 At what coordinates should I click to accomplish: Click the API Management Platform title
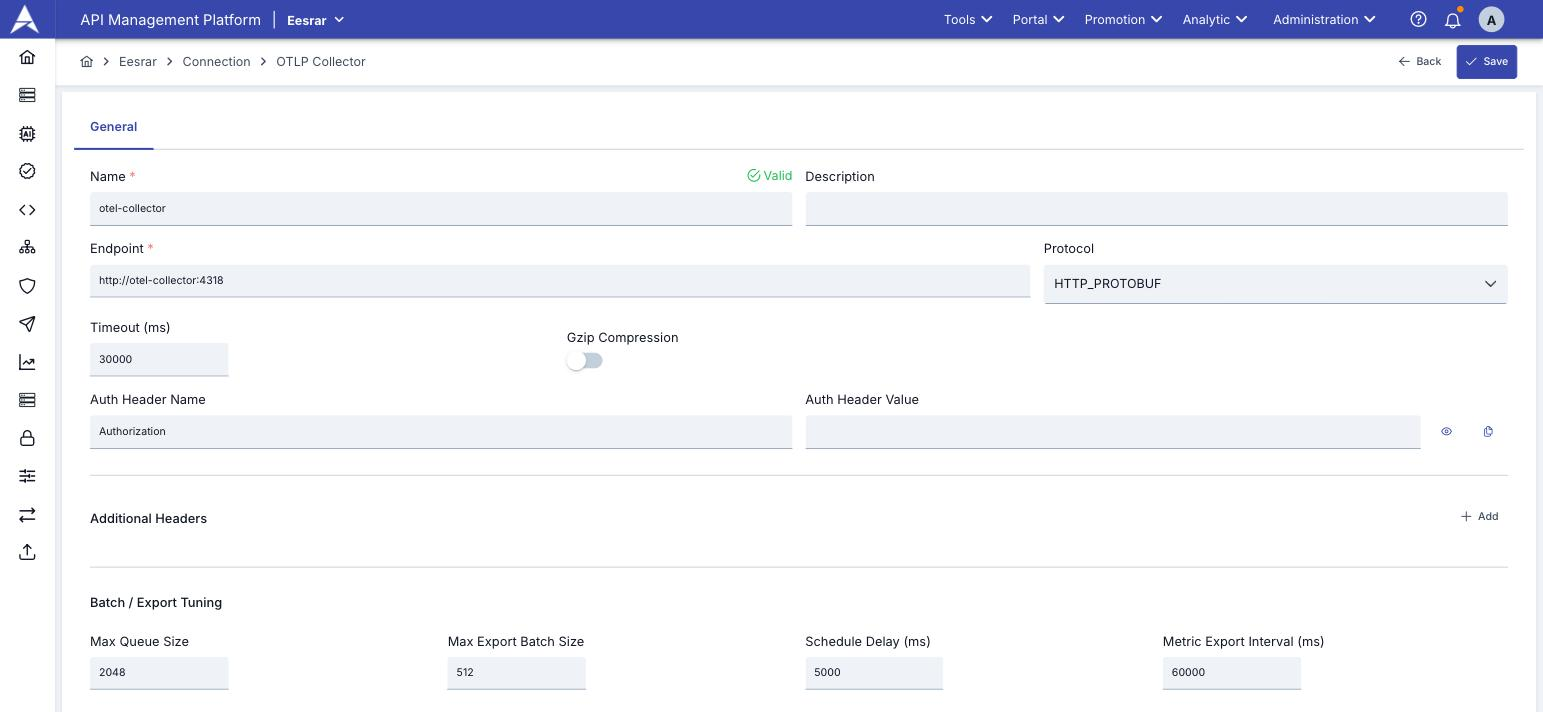tap(170, 19)
